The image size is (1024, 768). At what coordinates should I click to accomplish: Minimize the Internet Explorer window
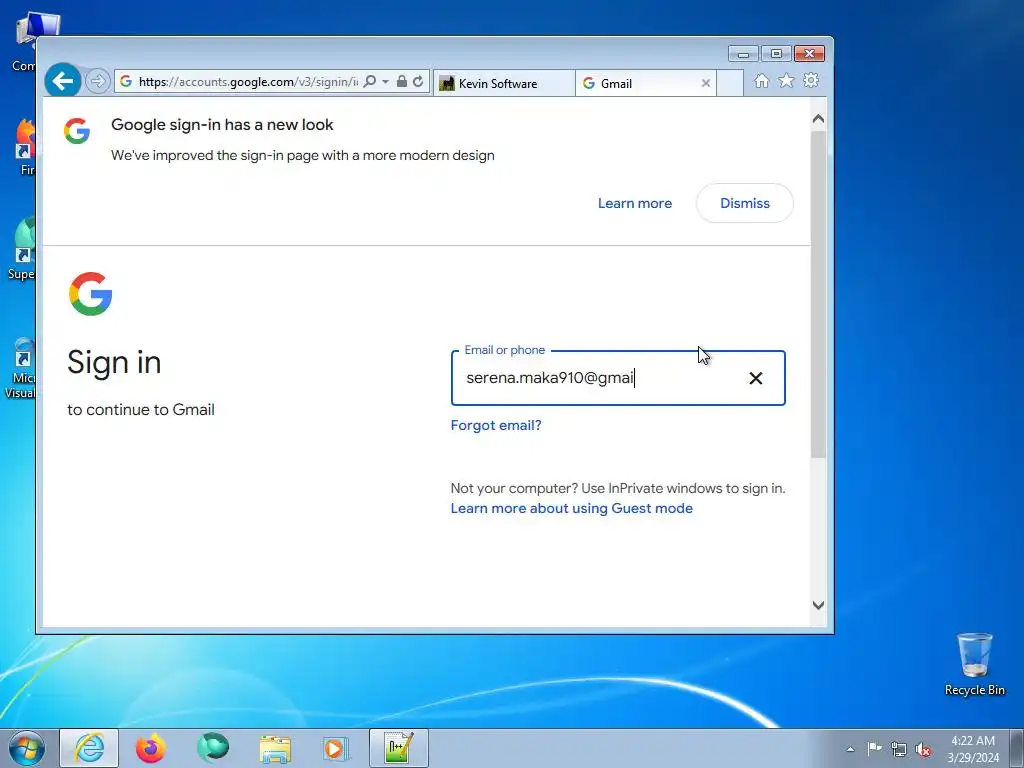(x=743, y=54)
